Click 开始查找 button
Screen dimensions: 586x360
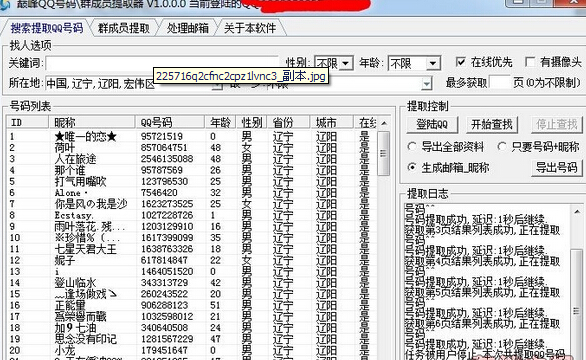pos(492,124)
